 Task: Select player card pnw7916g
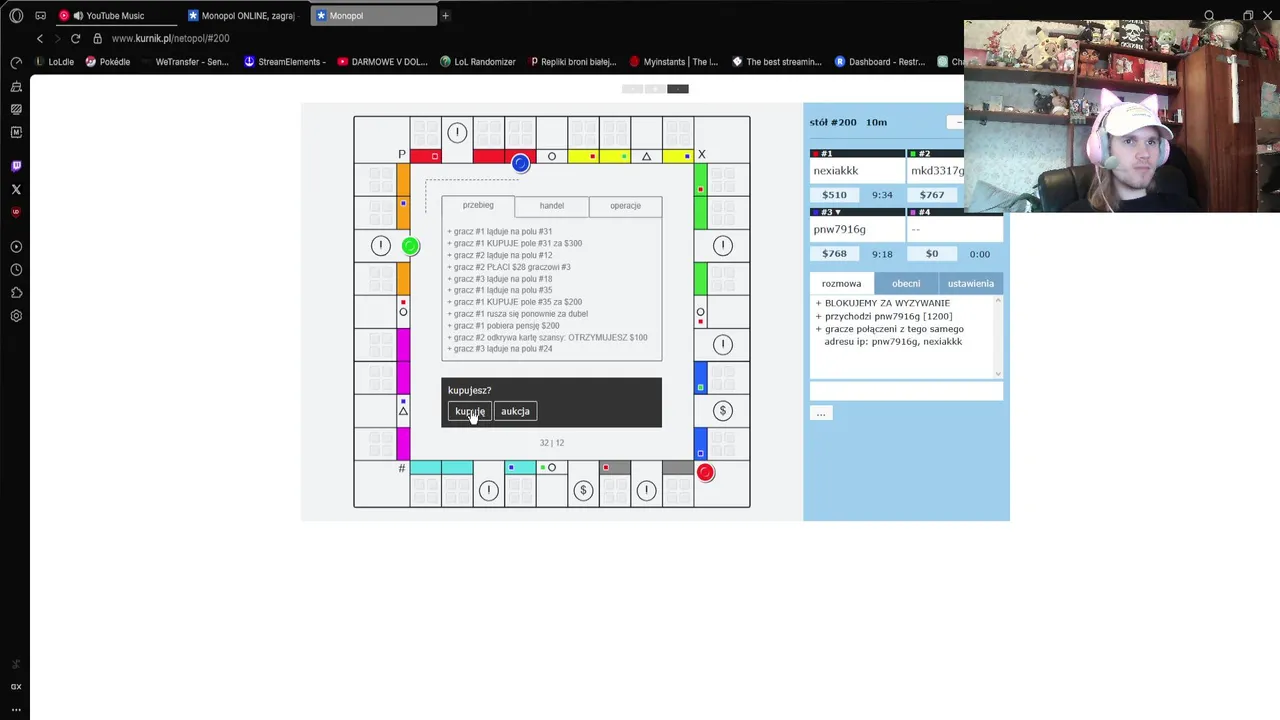click(858, 229)
